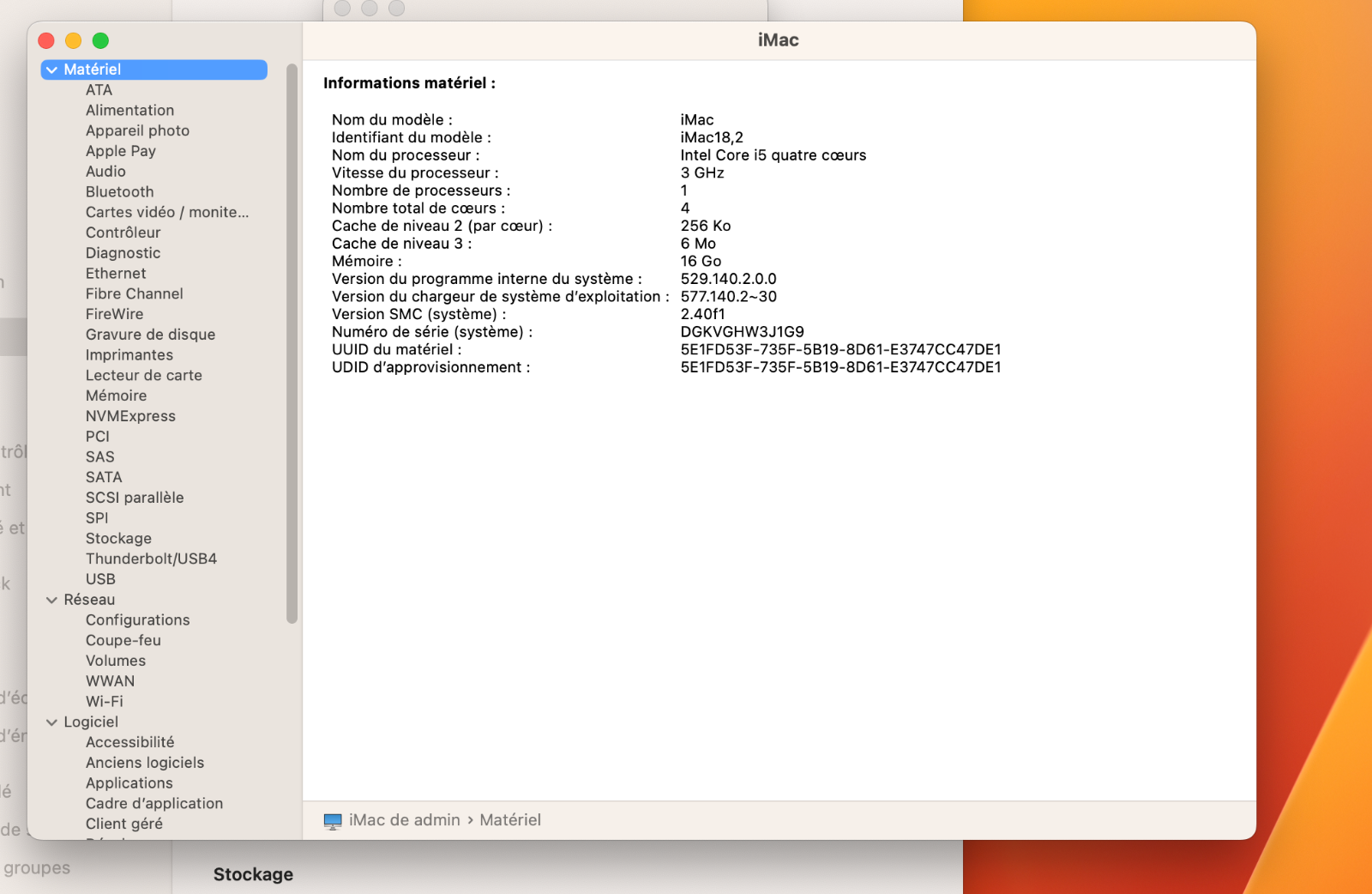Select Contrôleur in the sidebar
This screenshot has width=1372, height=894.
(x=123, y=233)
